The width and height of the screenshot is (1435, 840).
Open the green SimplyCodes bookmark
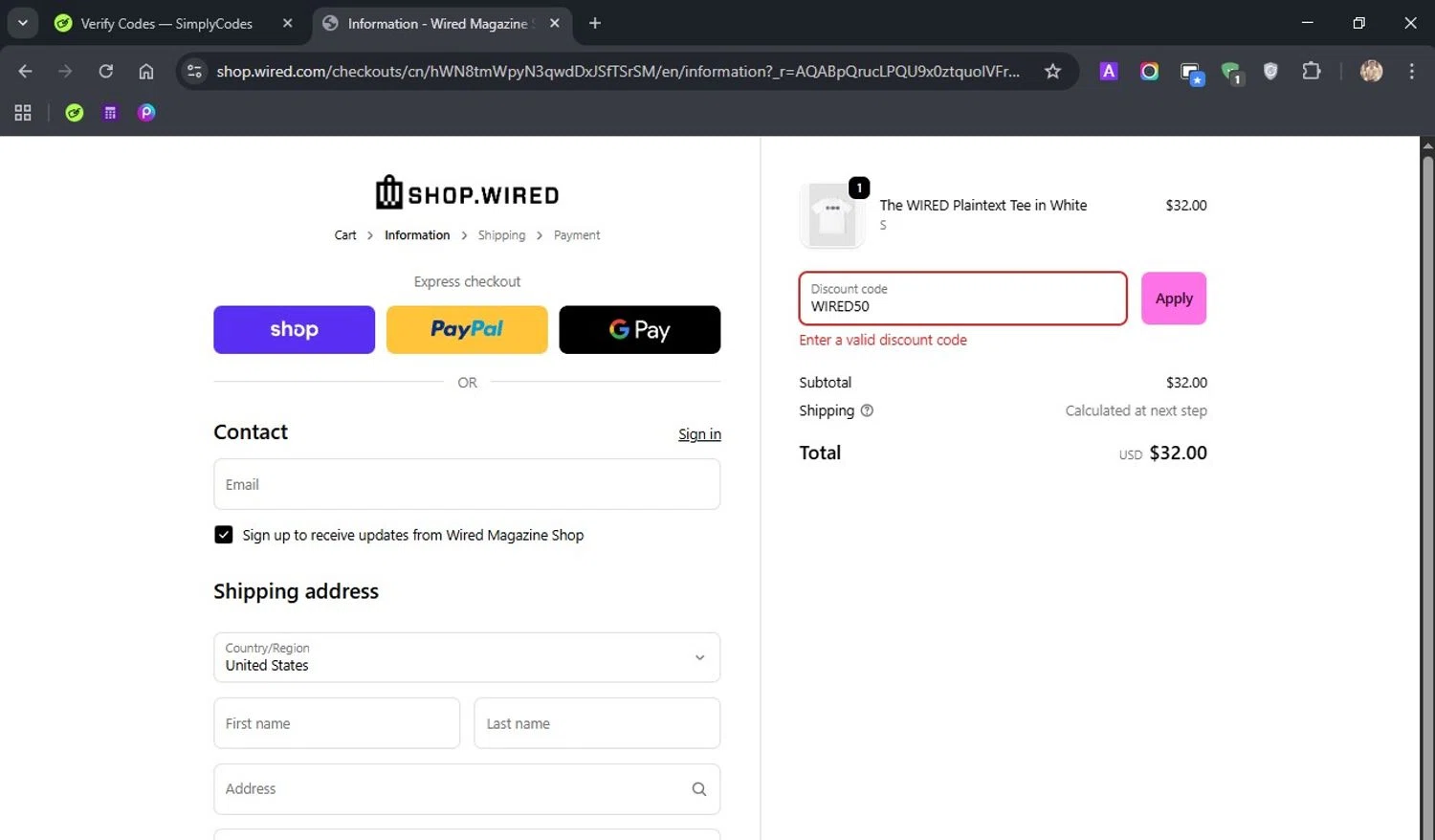point(74,113)
